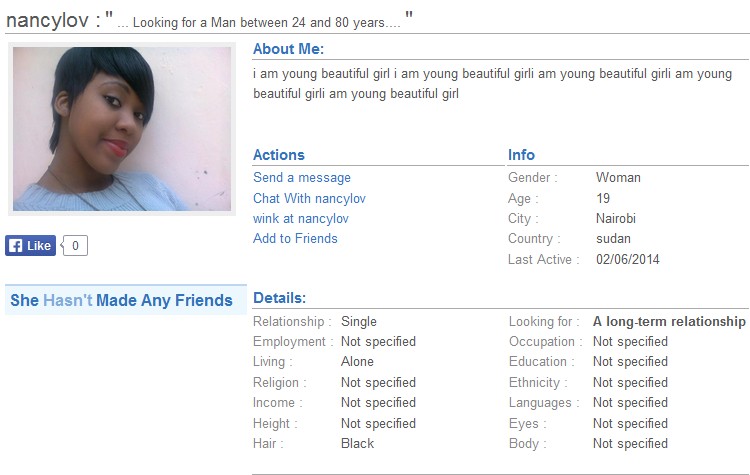Open Chat With nancylov link
This screenshot has width=750, height=475.
[x=310, y=198]
